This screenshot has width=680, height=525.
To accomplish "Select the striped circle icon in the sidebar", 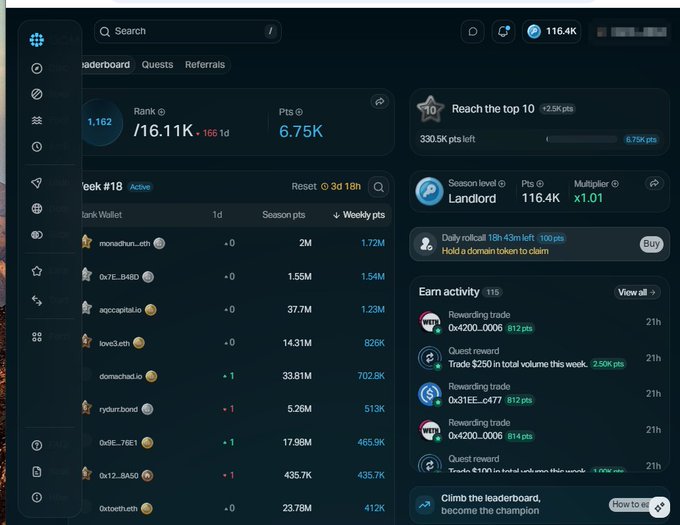I will [x=37, y=94].
